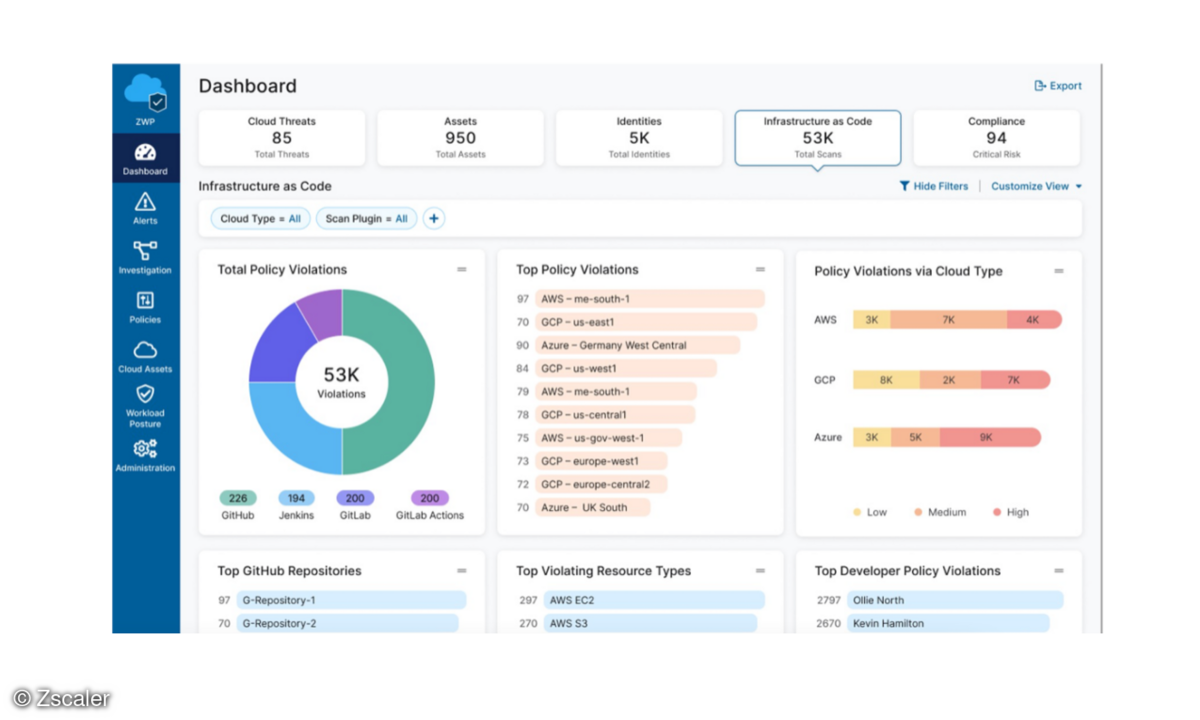Click the Cloud Type = All filter chip
1200x720 pixels.
[x=260, y=219]
